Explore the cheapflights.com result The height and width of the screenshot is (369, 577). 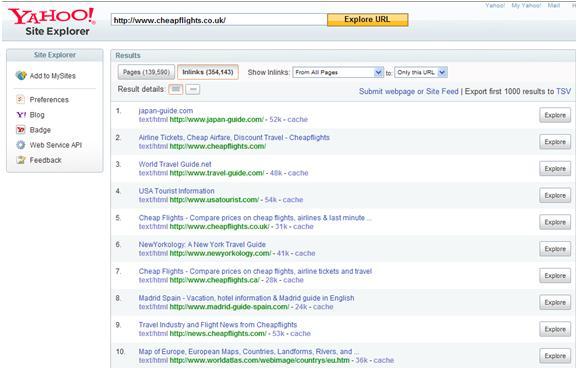point(555,142)
